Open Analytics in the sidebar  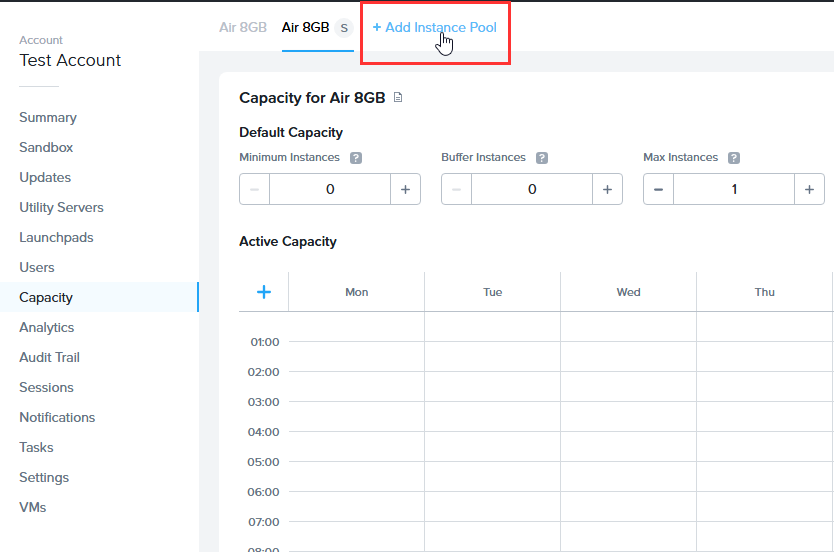coord(46,328)
